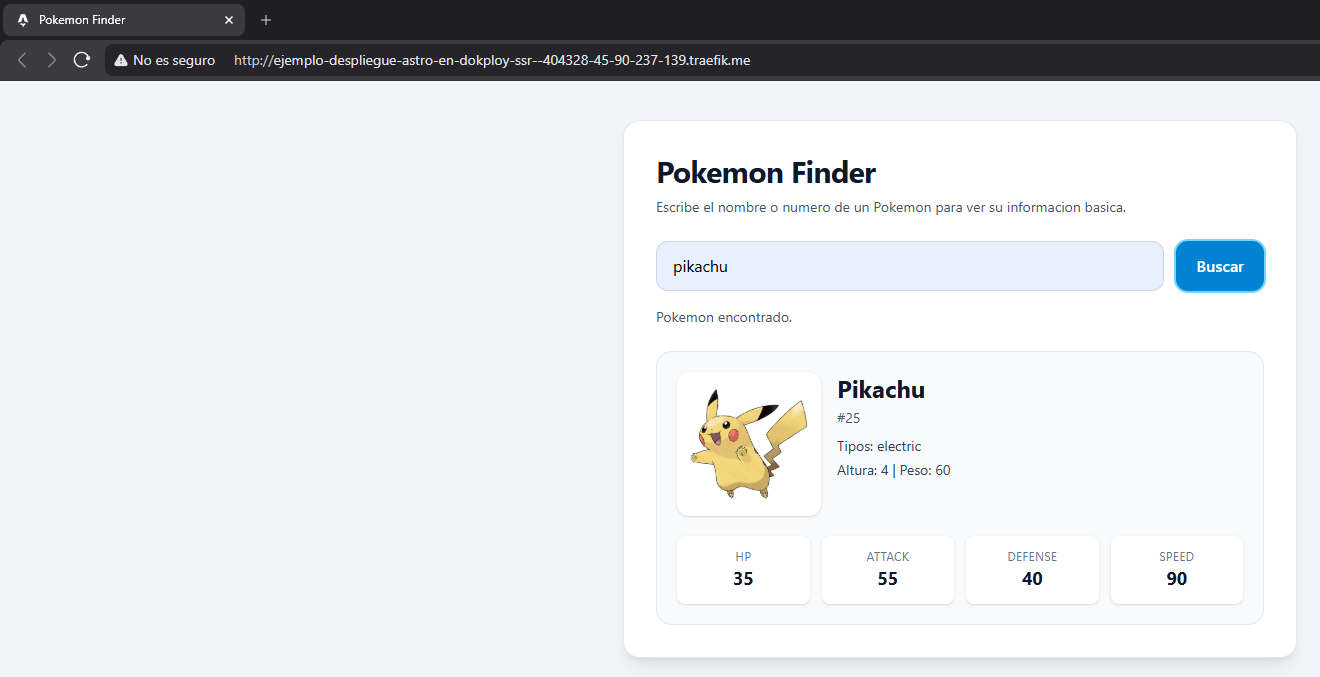The height and width of the screenshot is (677, 1320).
Task: Click the browser forward navigation arrow
Action: pyautogui.click(x=51, y=59)
